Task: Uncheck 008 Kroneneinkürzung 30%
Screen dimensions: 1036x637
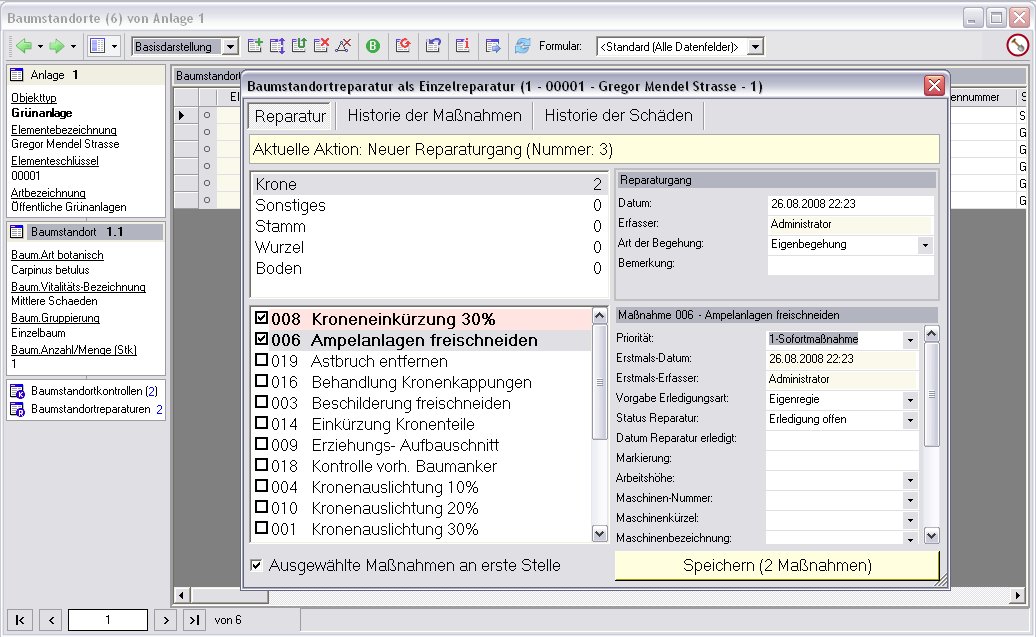Action: [262, 319]
